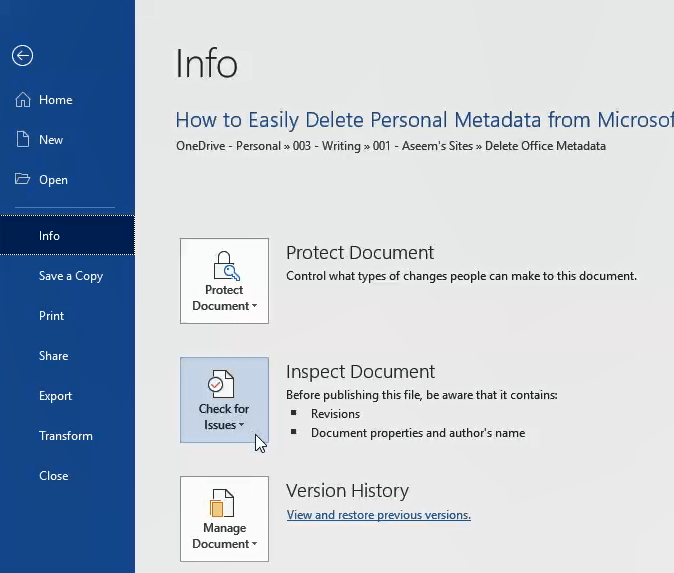674x573 pixels.
Task: Select Export in the left menu
Action: tap(56, 396)
